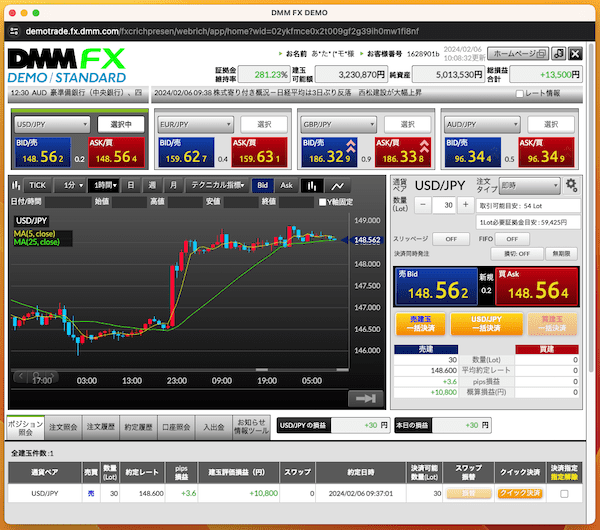
Task: Switch chart to candlestick display icon
Action: click(311, 186)
